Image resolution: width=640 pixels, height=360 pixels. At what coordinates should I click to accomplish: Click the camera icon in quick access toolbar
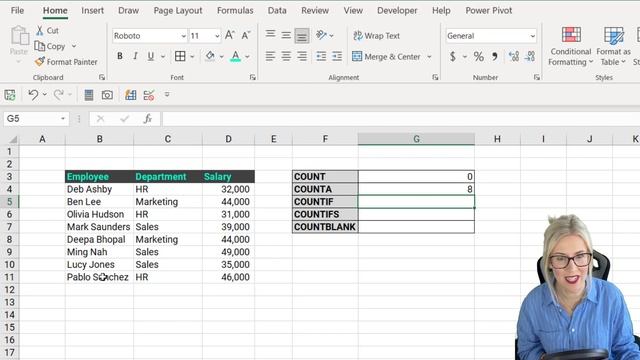click(x=107, y=95)
